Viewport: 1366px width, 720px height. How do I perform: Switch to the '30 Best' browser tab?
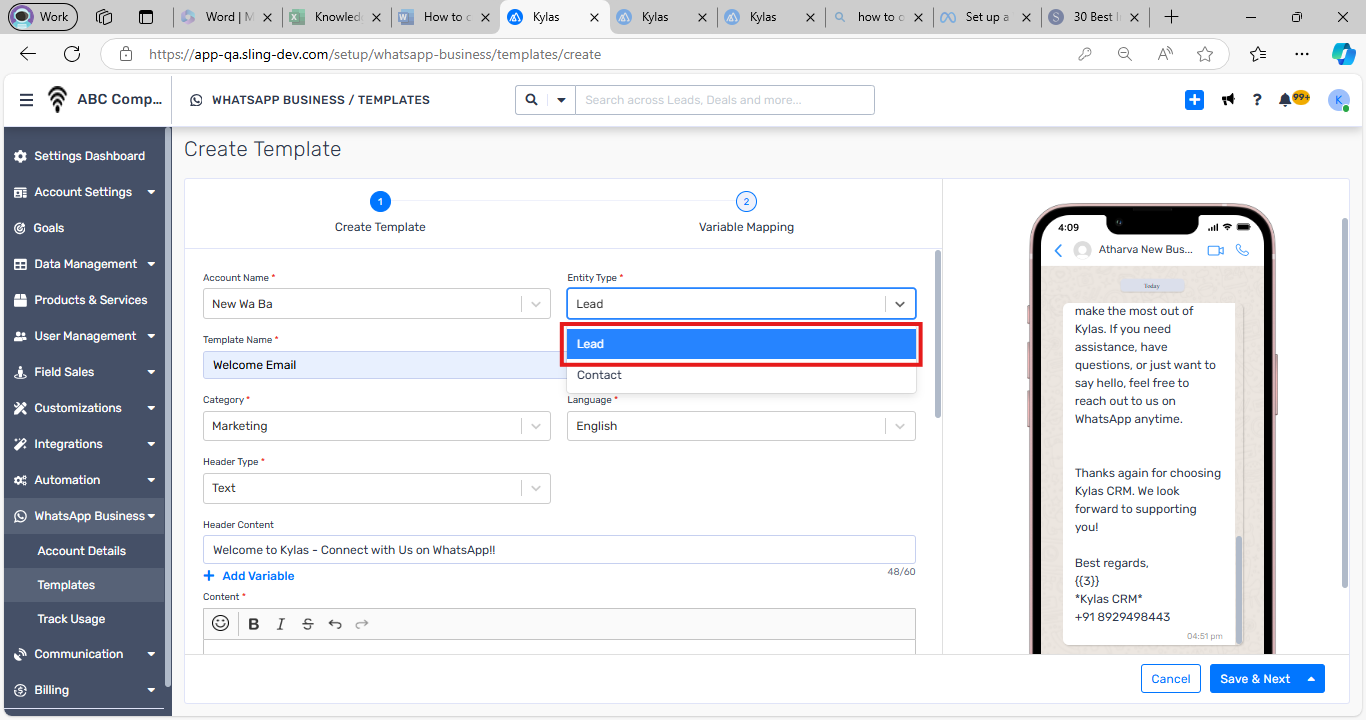tap(1095, 17)
